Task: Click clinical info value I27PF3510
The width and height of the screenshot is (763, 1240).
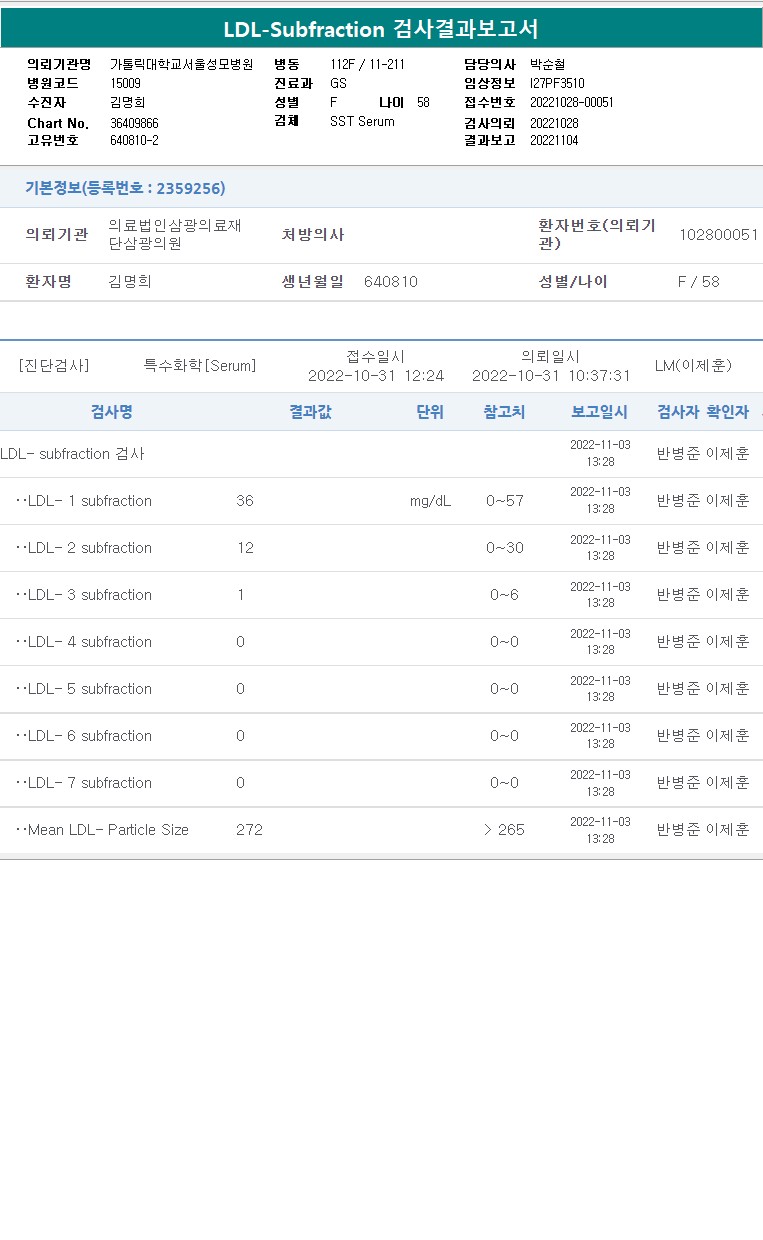Action: [557, 83]
